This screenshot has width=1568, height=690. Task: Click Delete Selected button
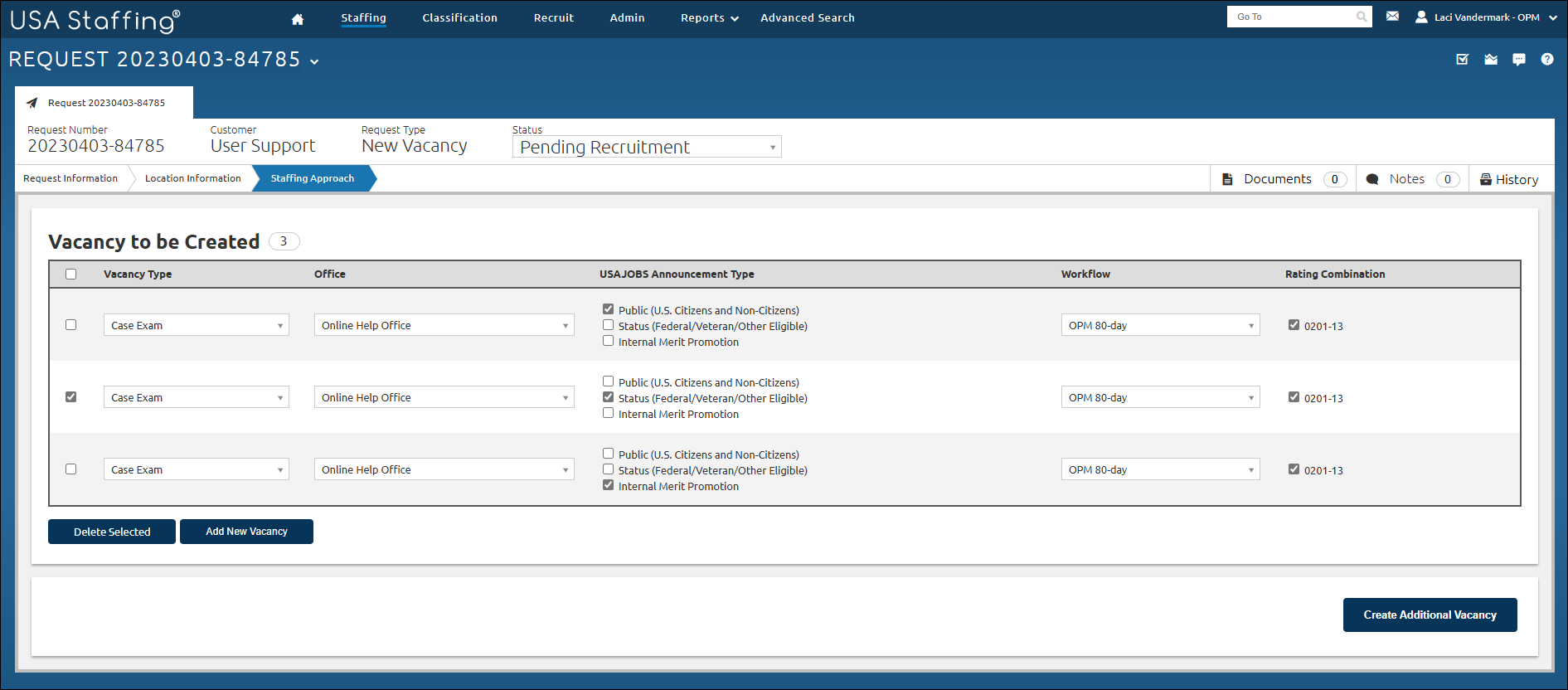[x=112, y=532]
